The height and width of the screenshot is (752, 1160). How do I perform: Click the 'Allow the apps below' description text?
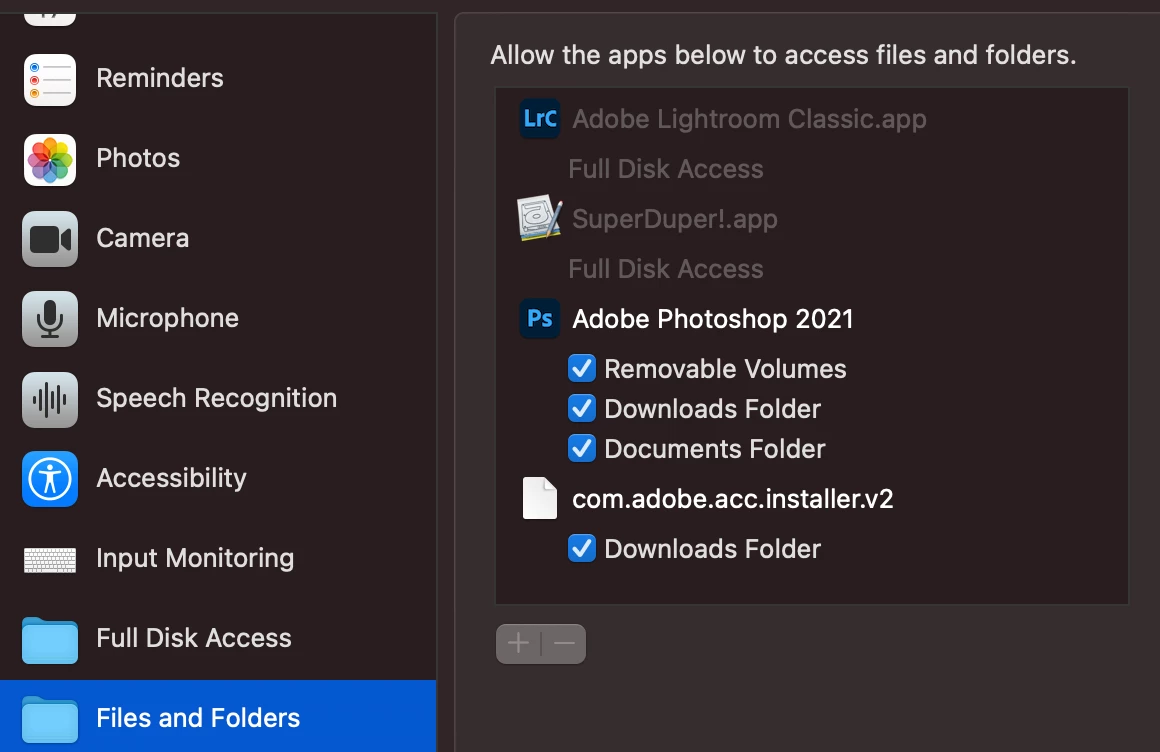tap(783, 55)
